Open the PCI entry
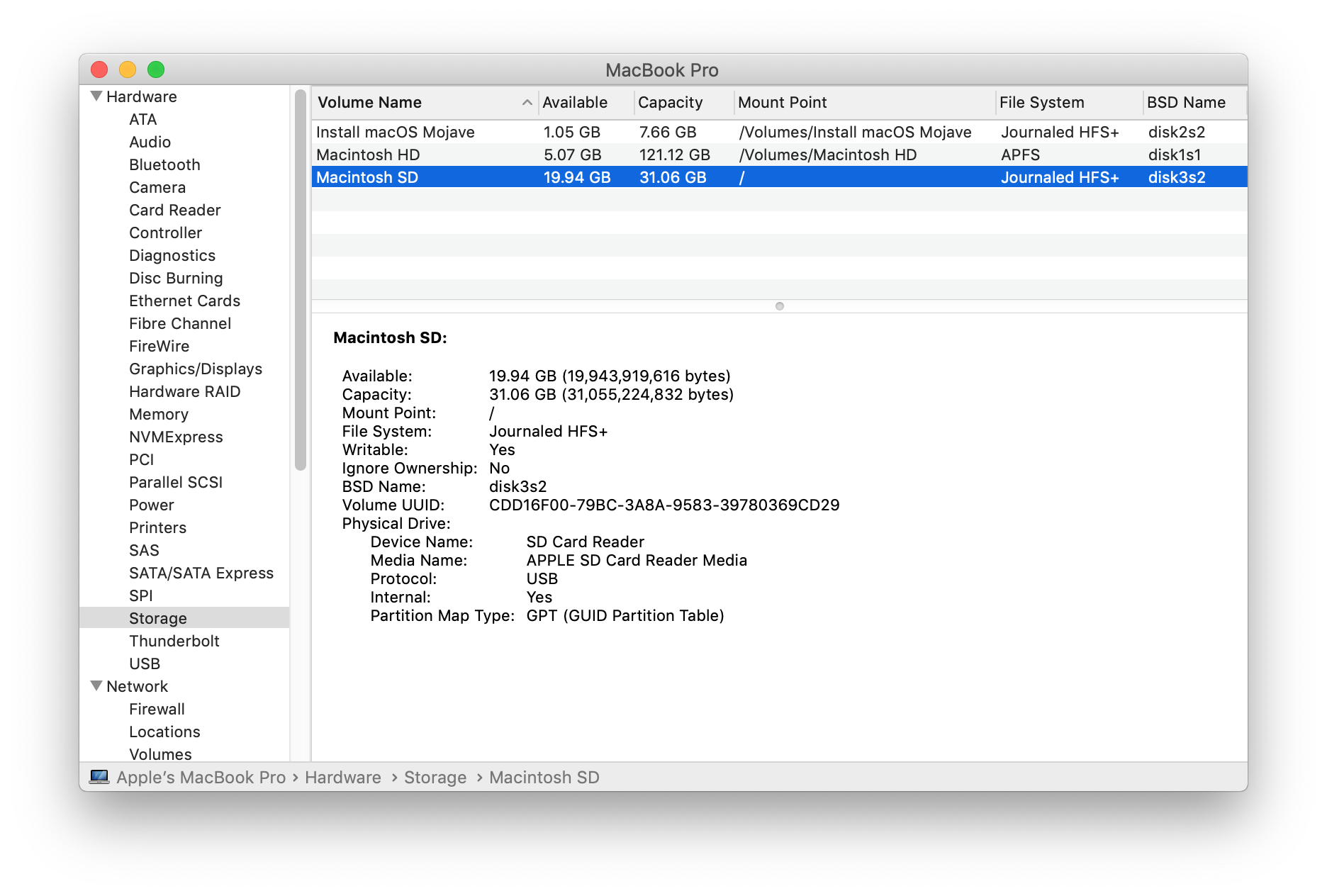 click(141, 459)
